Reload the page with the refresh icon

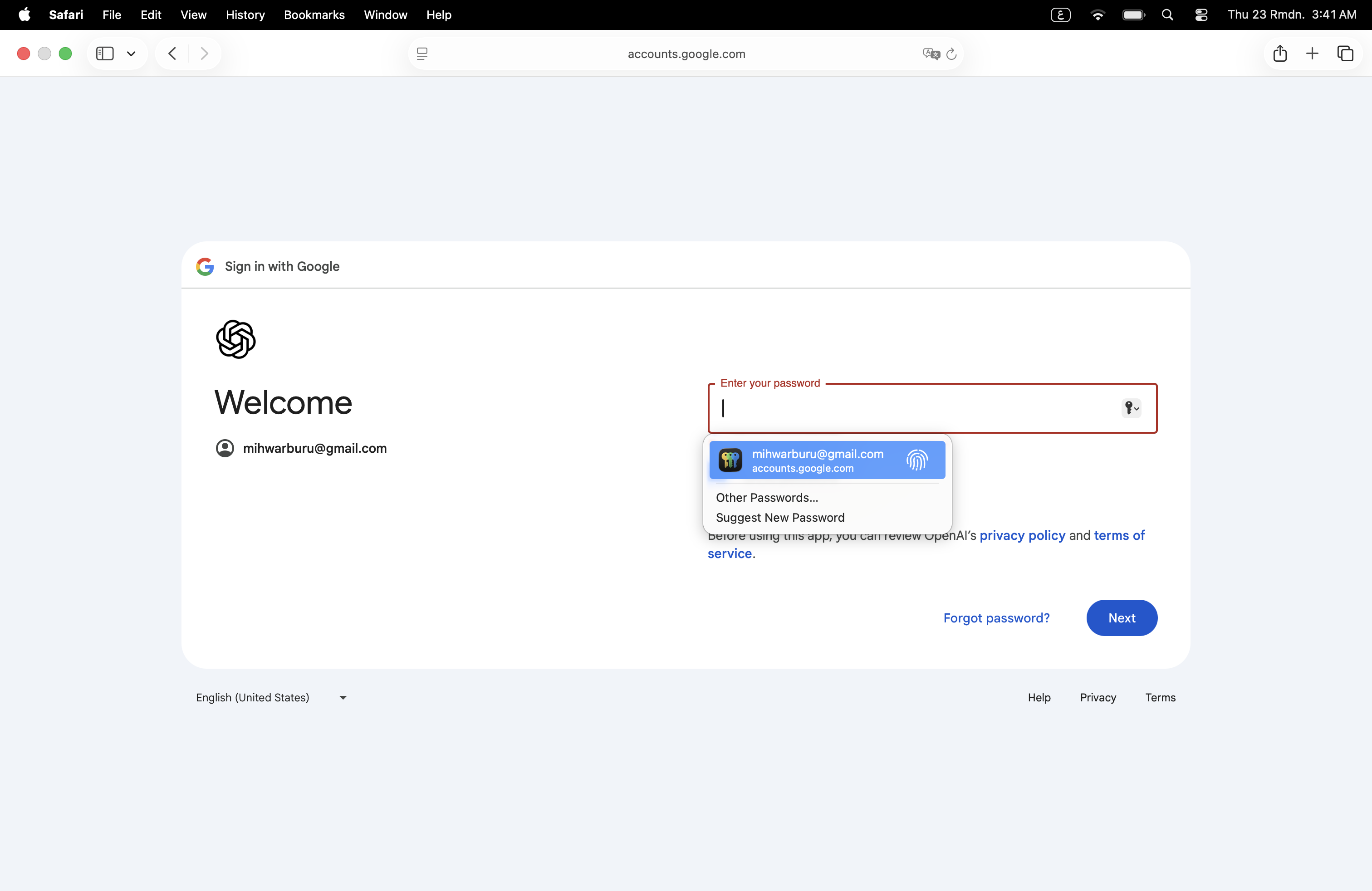coord(952,54)
